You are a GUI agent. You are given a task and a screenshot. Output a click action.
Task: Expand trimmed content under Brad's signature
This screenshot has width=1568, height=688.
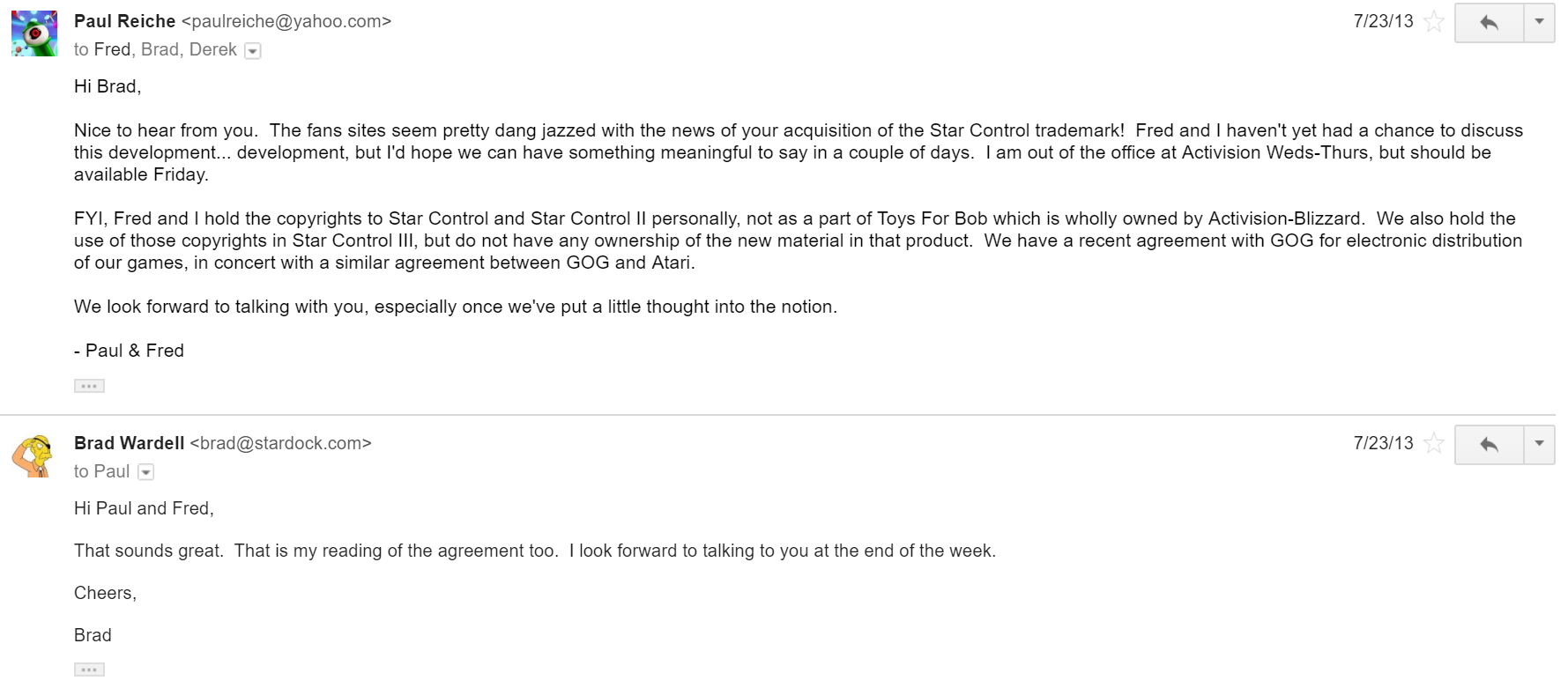89,670
